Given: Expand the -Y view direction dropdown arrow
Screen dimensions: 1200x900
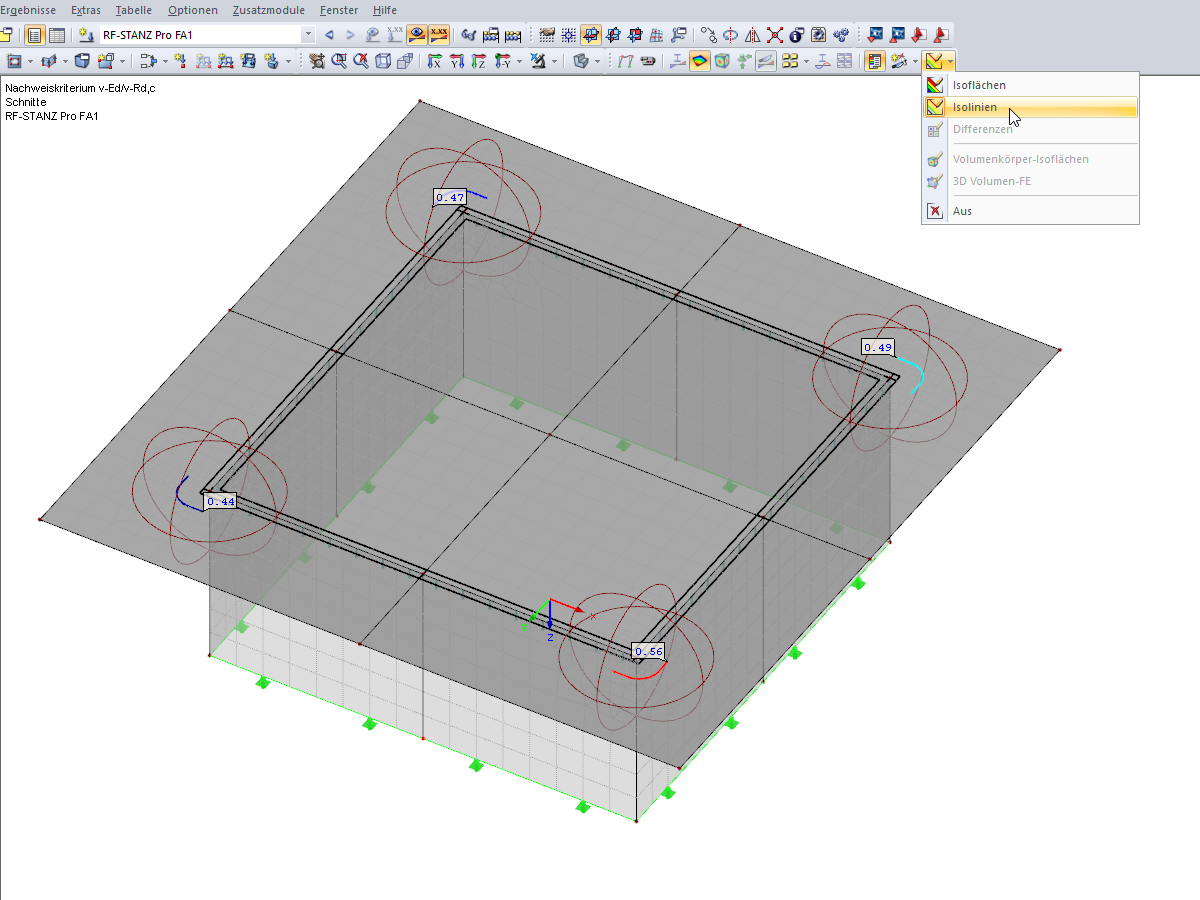Looking at the screenshot, I should (519, 61).
